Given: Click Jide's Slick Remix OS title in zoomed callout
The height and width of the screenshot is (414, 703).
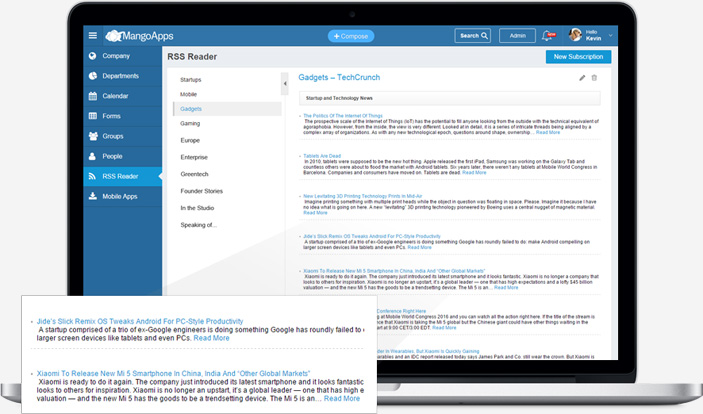Looking at the screenshot, I should [140, 321].
